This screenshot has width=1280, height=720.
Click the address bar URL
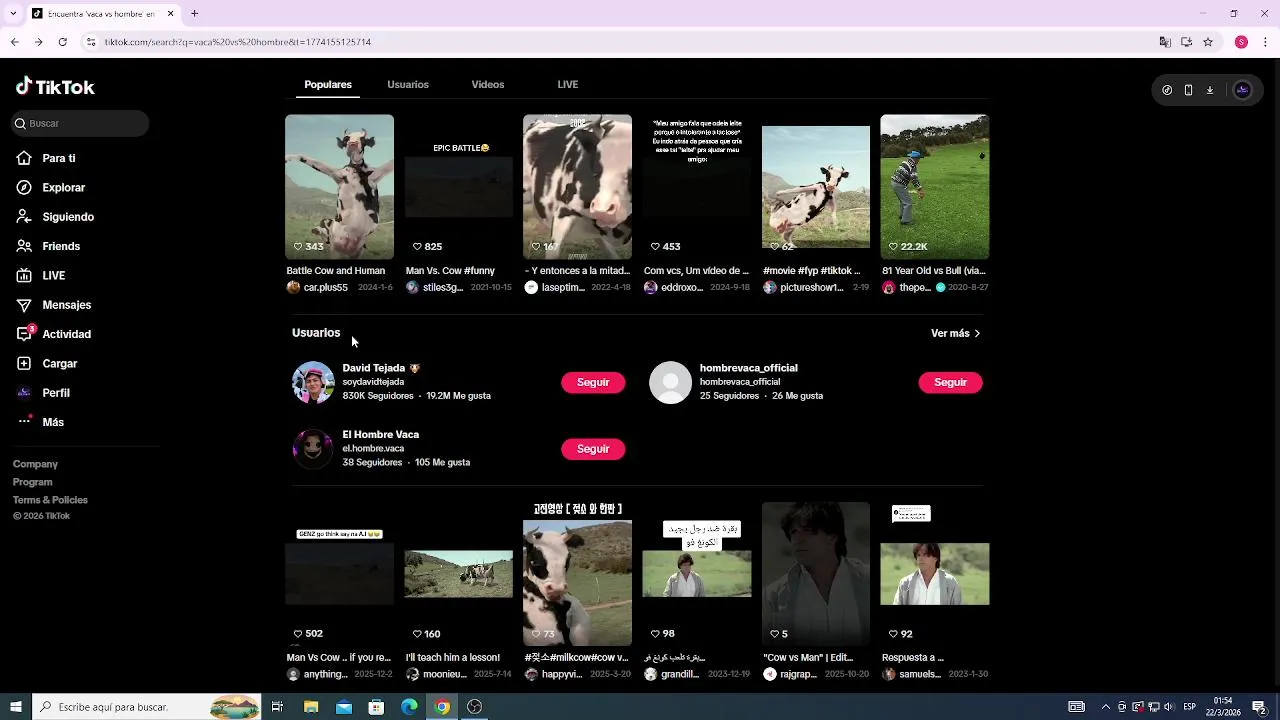pos(238,42)
